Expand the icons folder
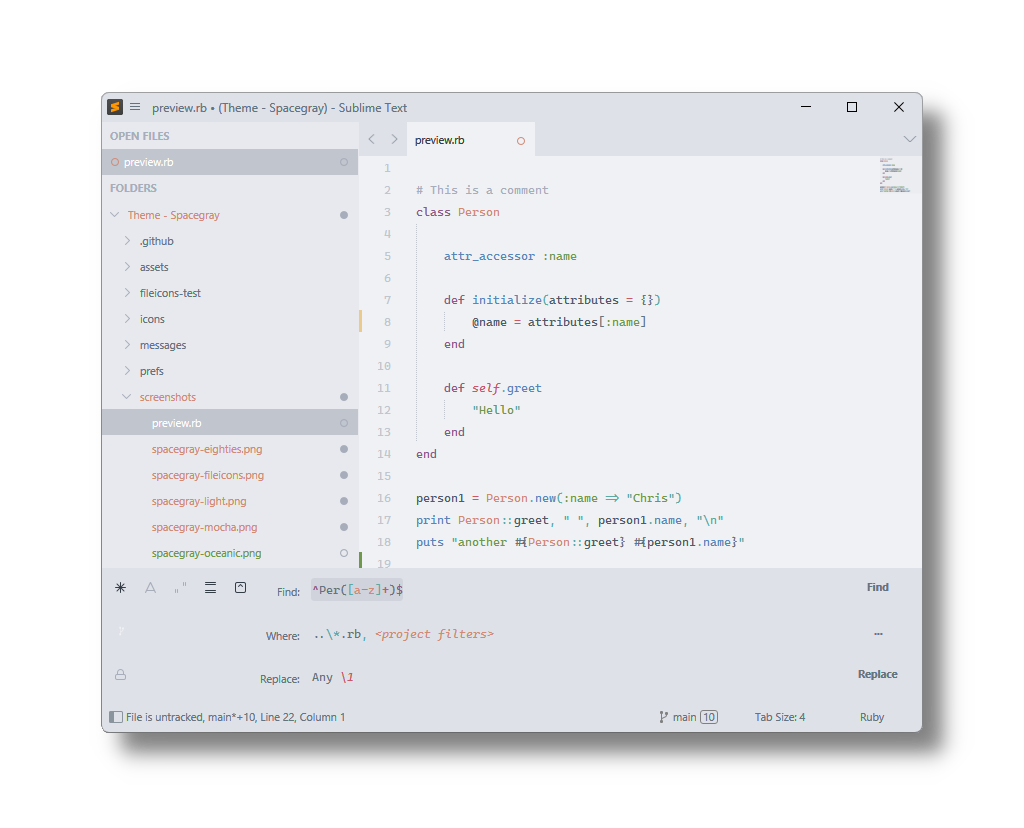The image size is (1024, 828). pyautogui.click(x=127, y=319)
